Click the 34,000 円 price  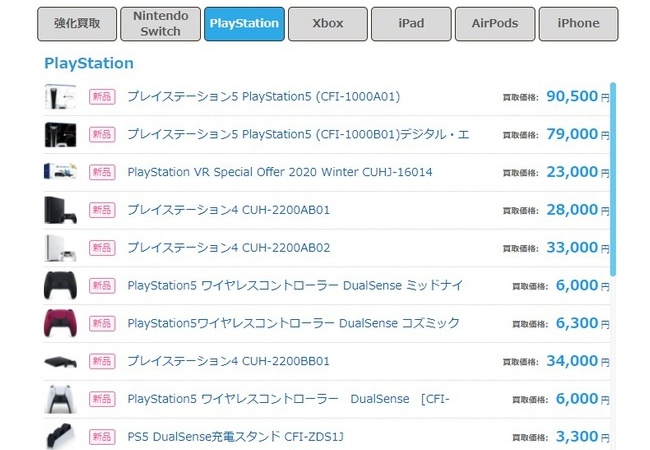(578, 361)
